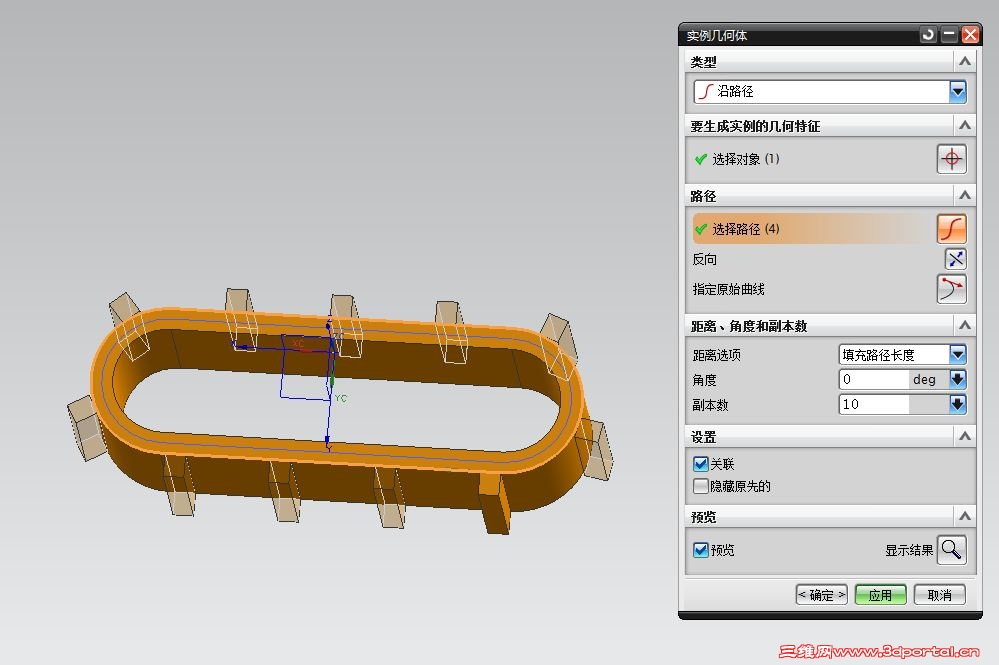Click the angle input field
Screen dimensions: 999x665
(x=873, y=379)
